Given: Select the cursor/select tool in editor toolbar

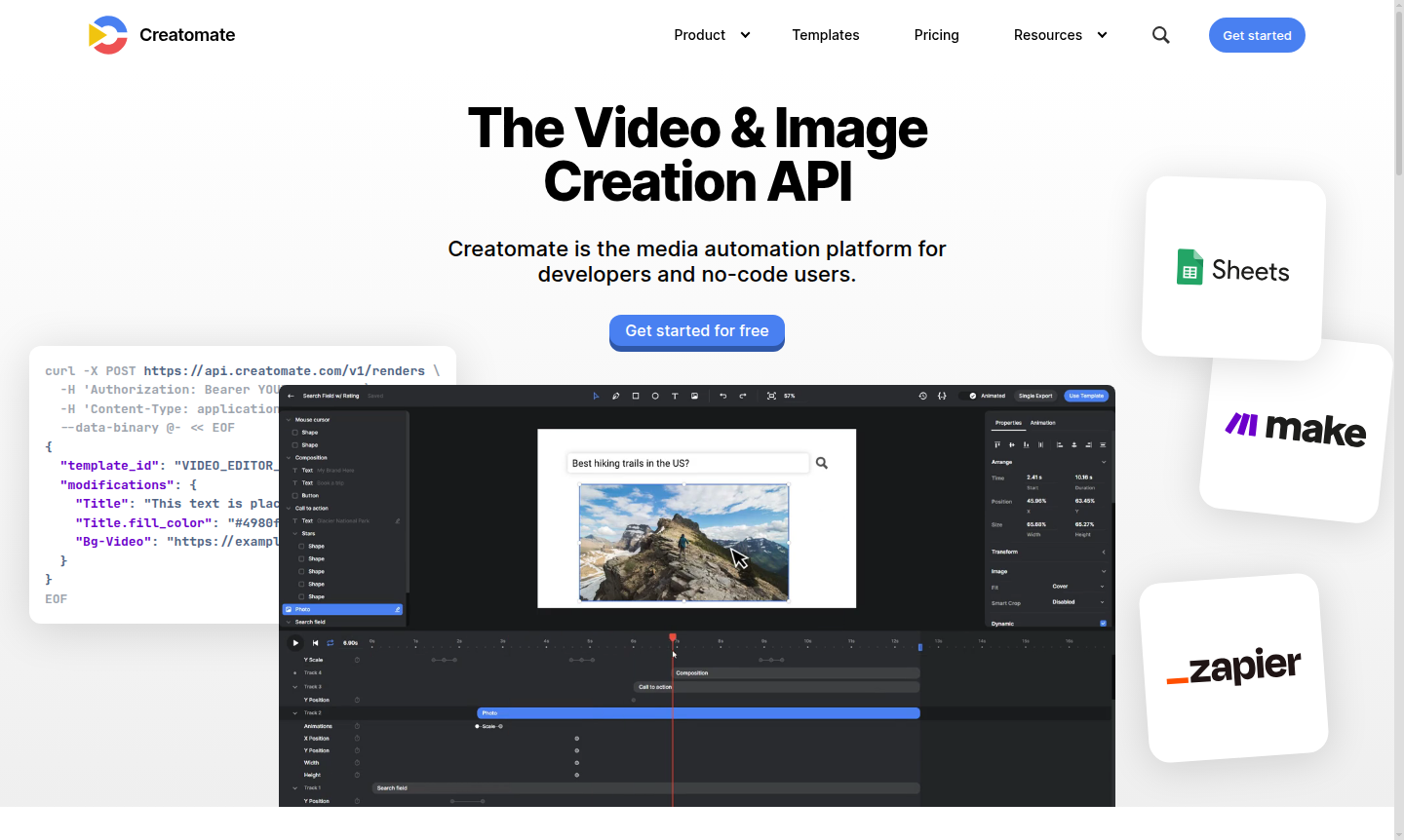Looking at the screenshot, I should click(x=597, y=396).
